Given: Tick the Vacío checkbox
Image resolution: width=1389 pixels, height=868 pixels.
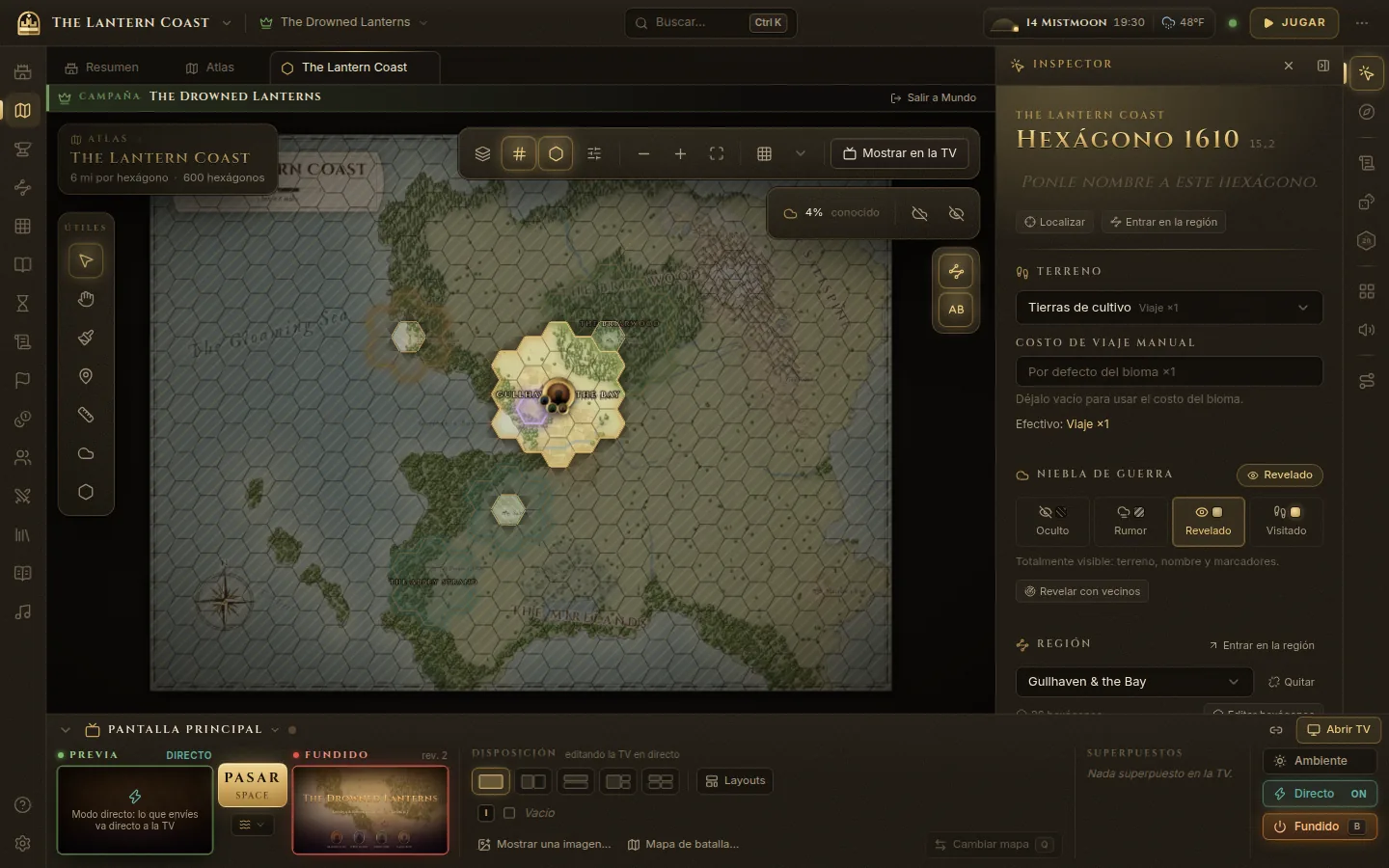Looking at the screenshot, I should click(x=509, y=813).
